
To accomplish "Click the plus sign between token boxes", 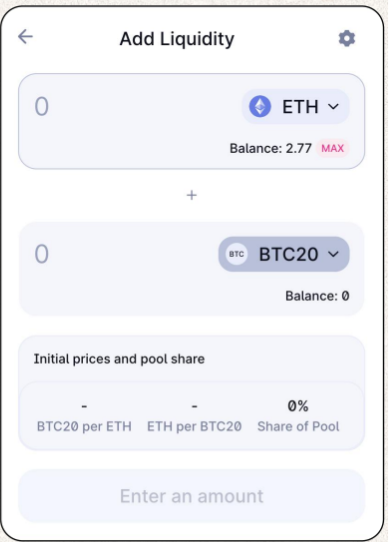I will coord(192,195).
